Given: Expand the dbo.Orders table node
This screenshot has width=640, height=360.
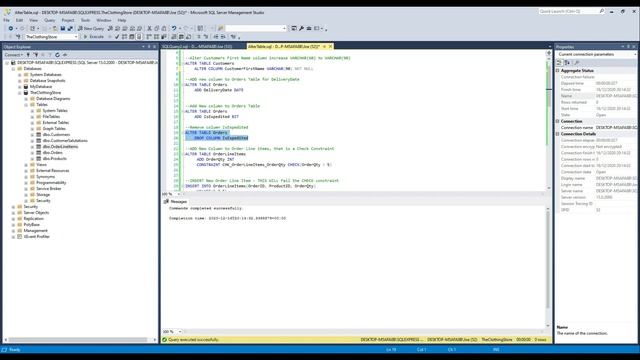Looking at the screenshot, I should point(33,153).
